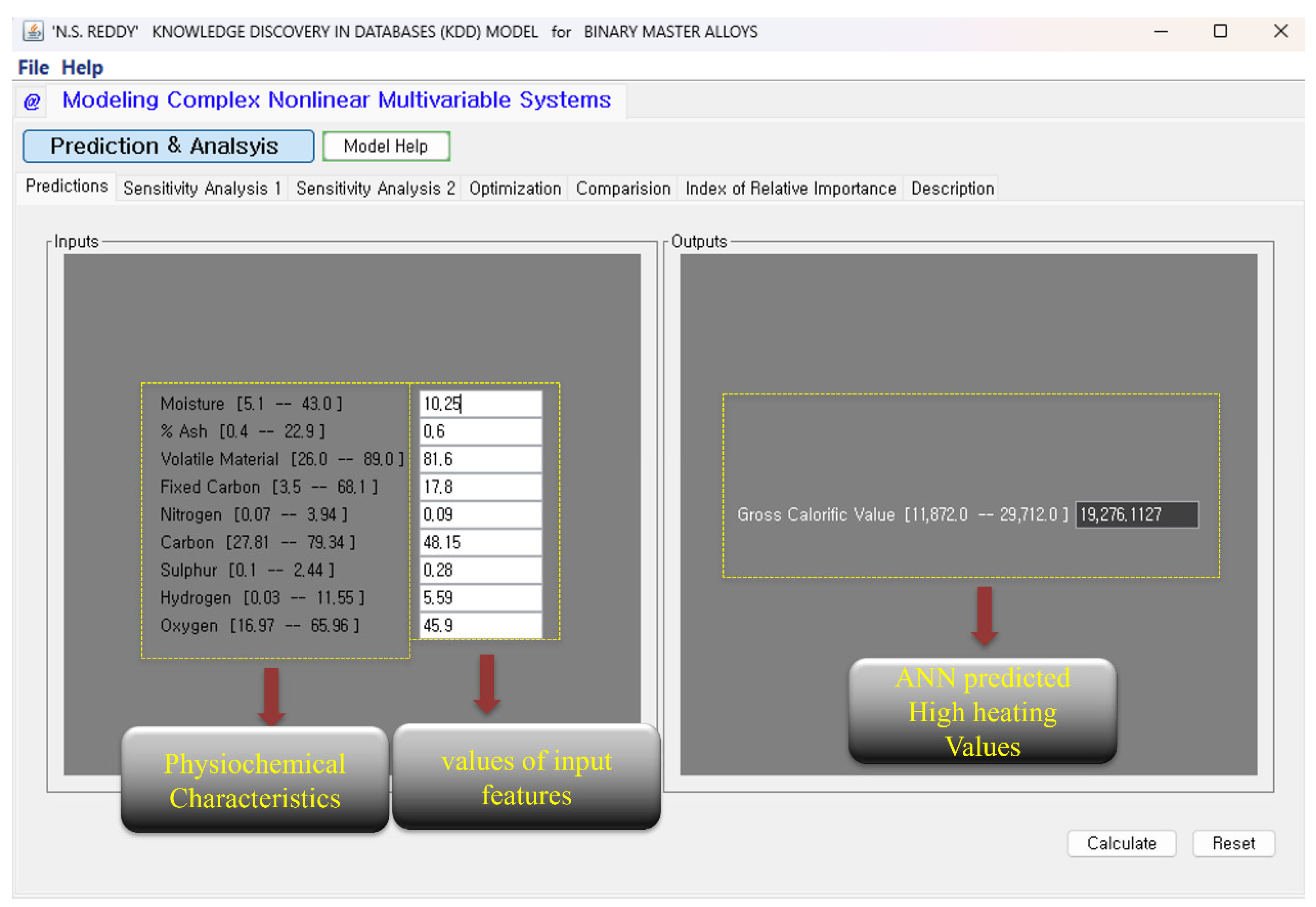Click the Gross Calorific Value output box

[1137, 514]
